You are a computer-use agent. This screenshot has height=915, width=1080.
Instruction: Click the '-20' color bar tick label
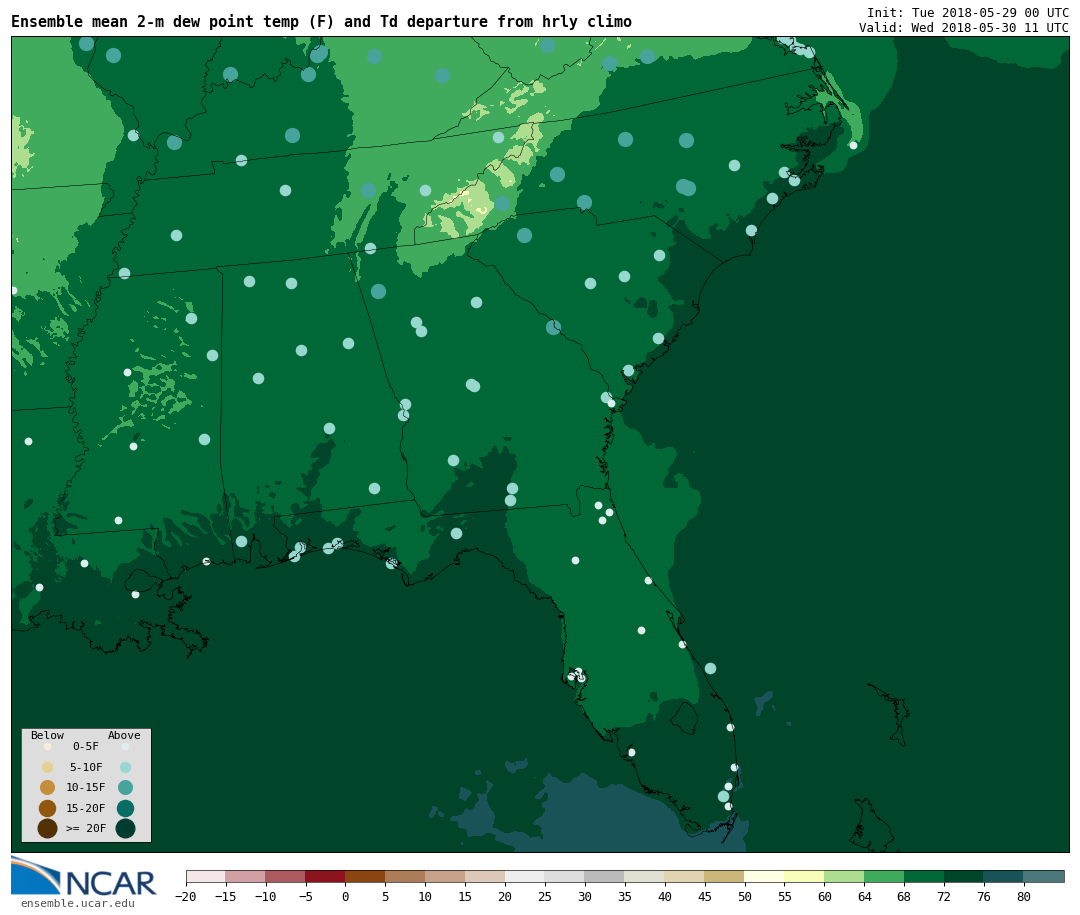click(186, 896)
